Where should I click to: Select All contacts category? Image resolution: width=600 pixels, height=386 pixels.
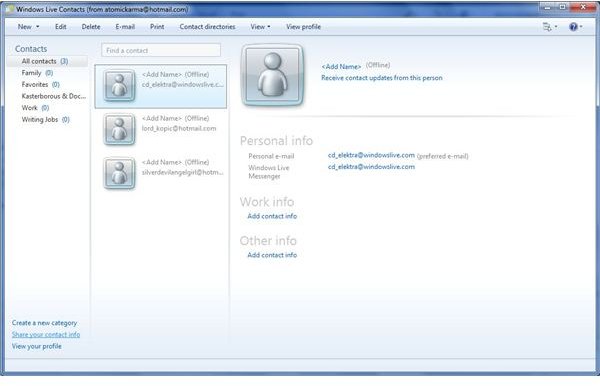click(x=47, y=61)
